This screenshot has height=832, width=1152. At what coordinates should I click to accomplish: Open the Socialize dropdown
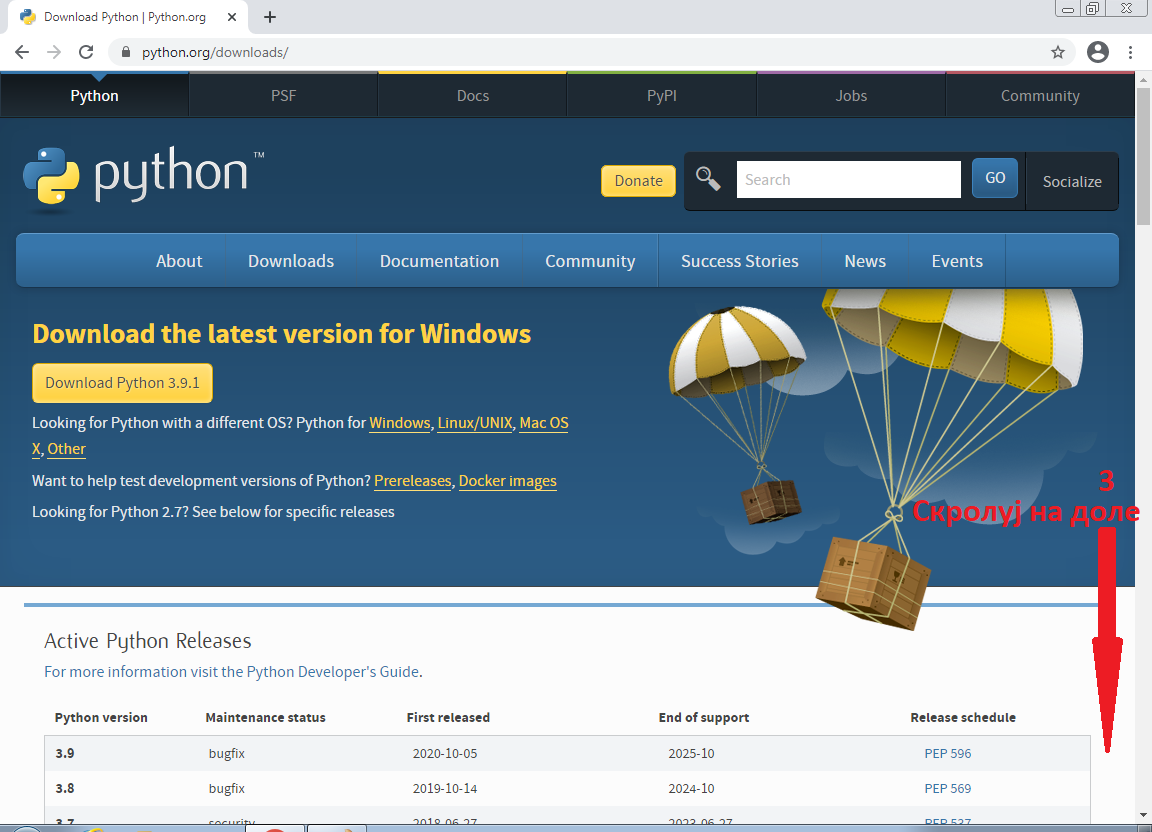(1071, 181)
